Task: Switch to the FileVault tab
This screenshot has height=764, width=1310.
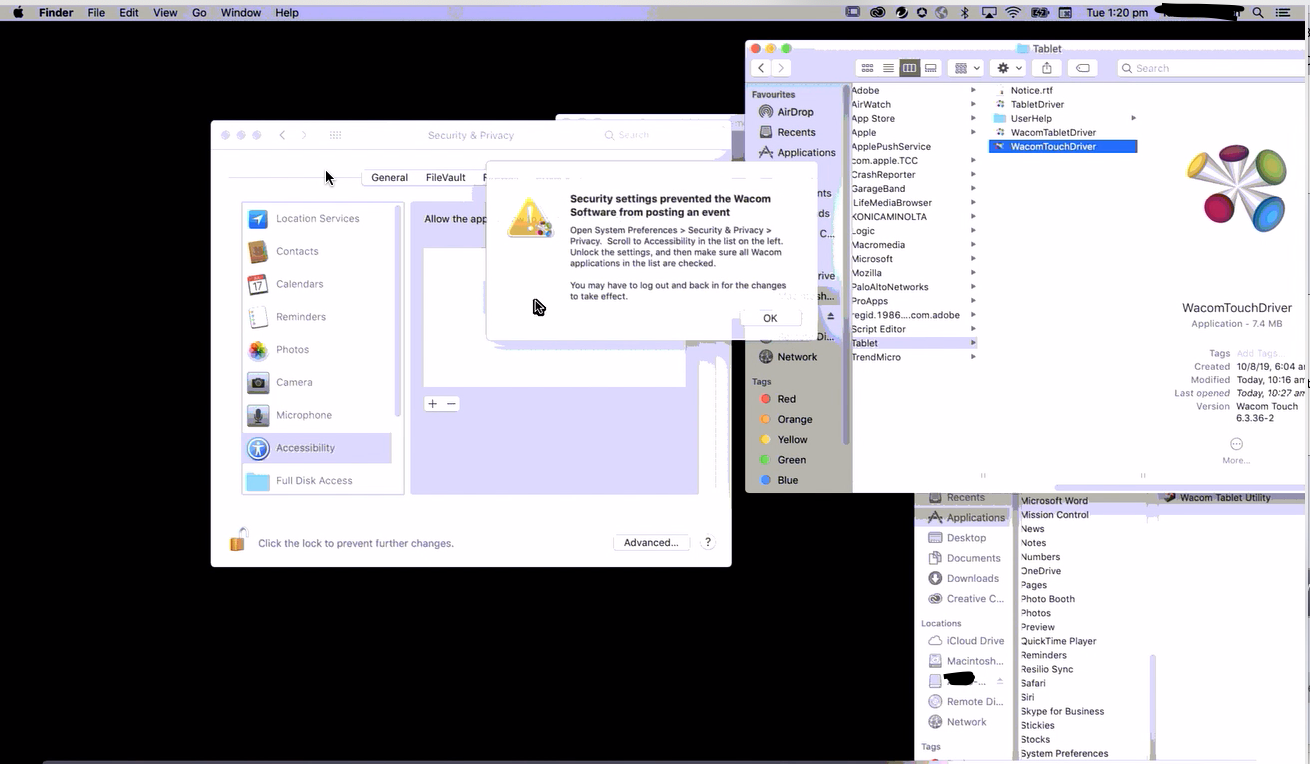Action: tap(446, 177)
